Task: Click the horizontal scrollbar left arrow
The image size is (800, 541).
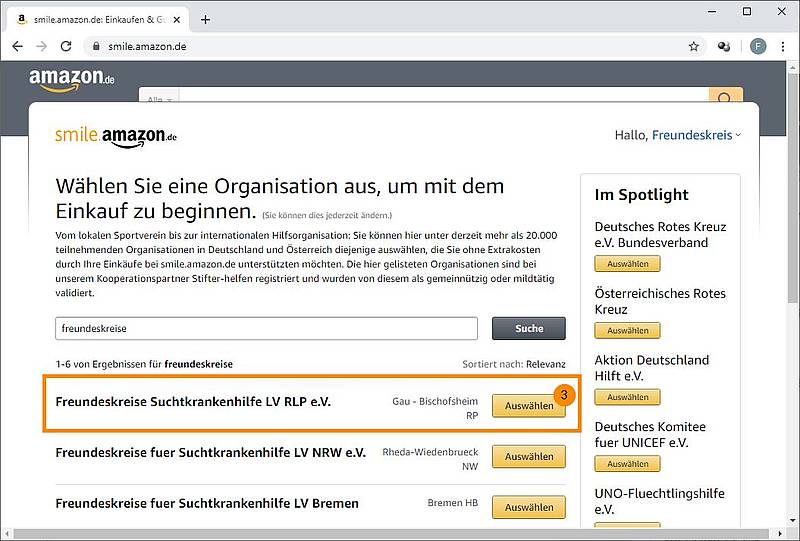Action: [6, 534]
